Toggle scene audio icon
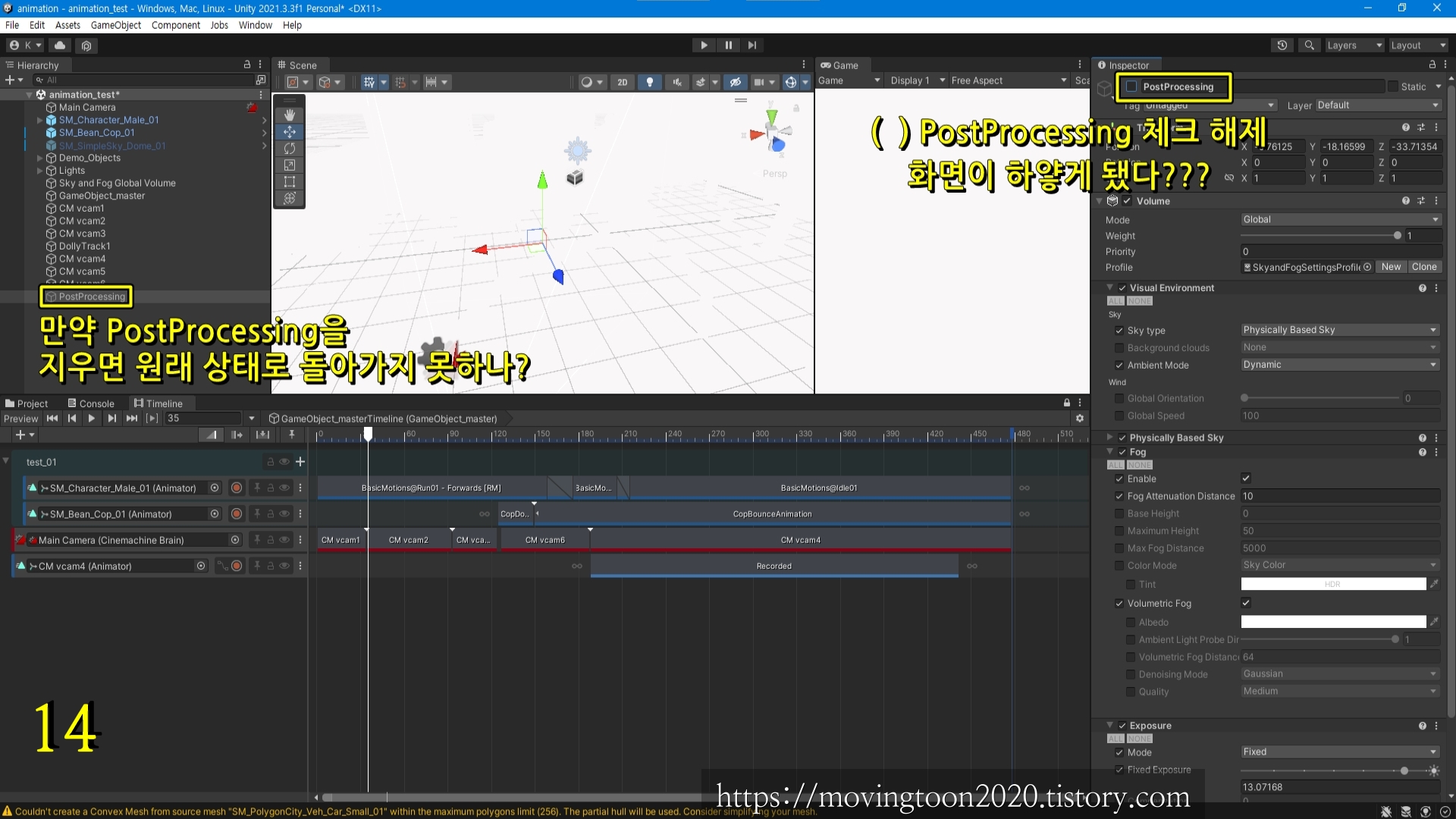This screenshot has width=1456, height=819. click(676, 82)
